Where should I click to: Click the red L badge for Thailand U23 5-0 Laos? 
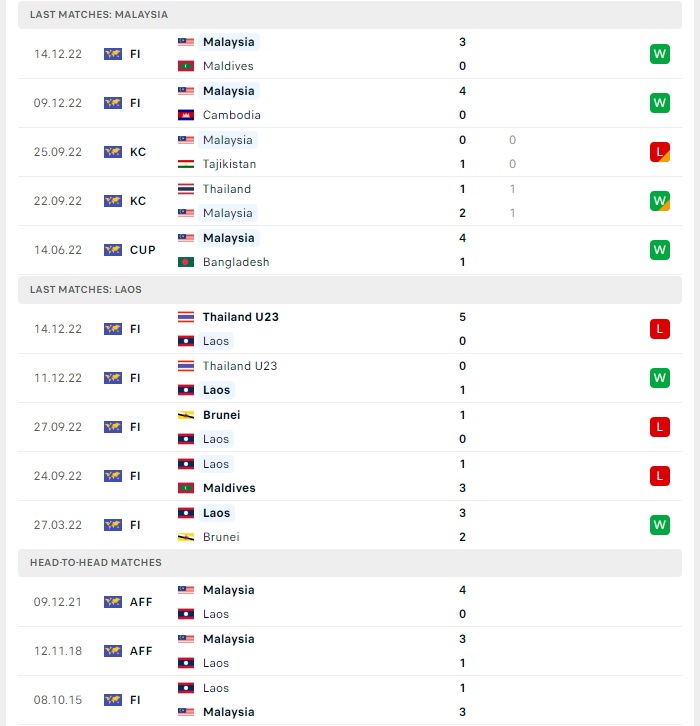coord(659,329)
